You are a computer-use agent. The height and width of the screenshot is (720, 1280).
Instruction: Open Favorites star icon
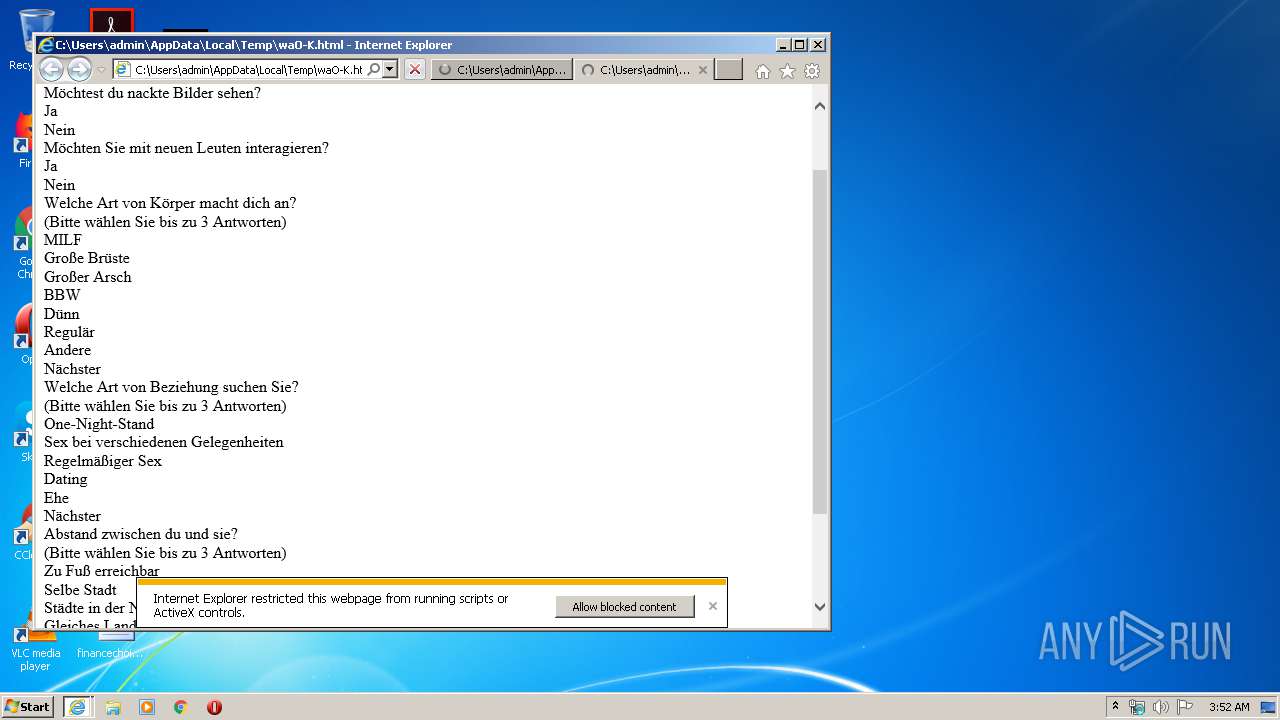(787, 71)
